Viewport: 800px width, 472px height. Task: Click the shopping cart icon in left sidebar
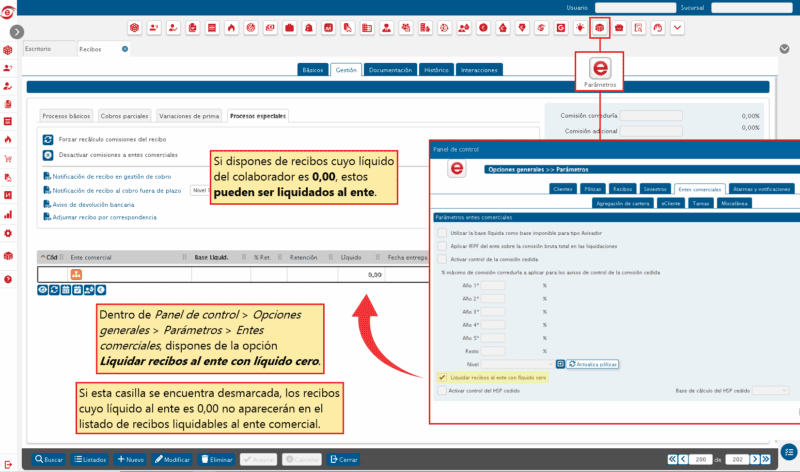8,158
